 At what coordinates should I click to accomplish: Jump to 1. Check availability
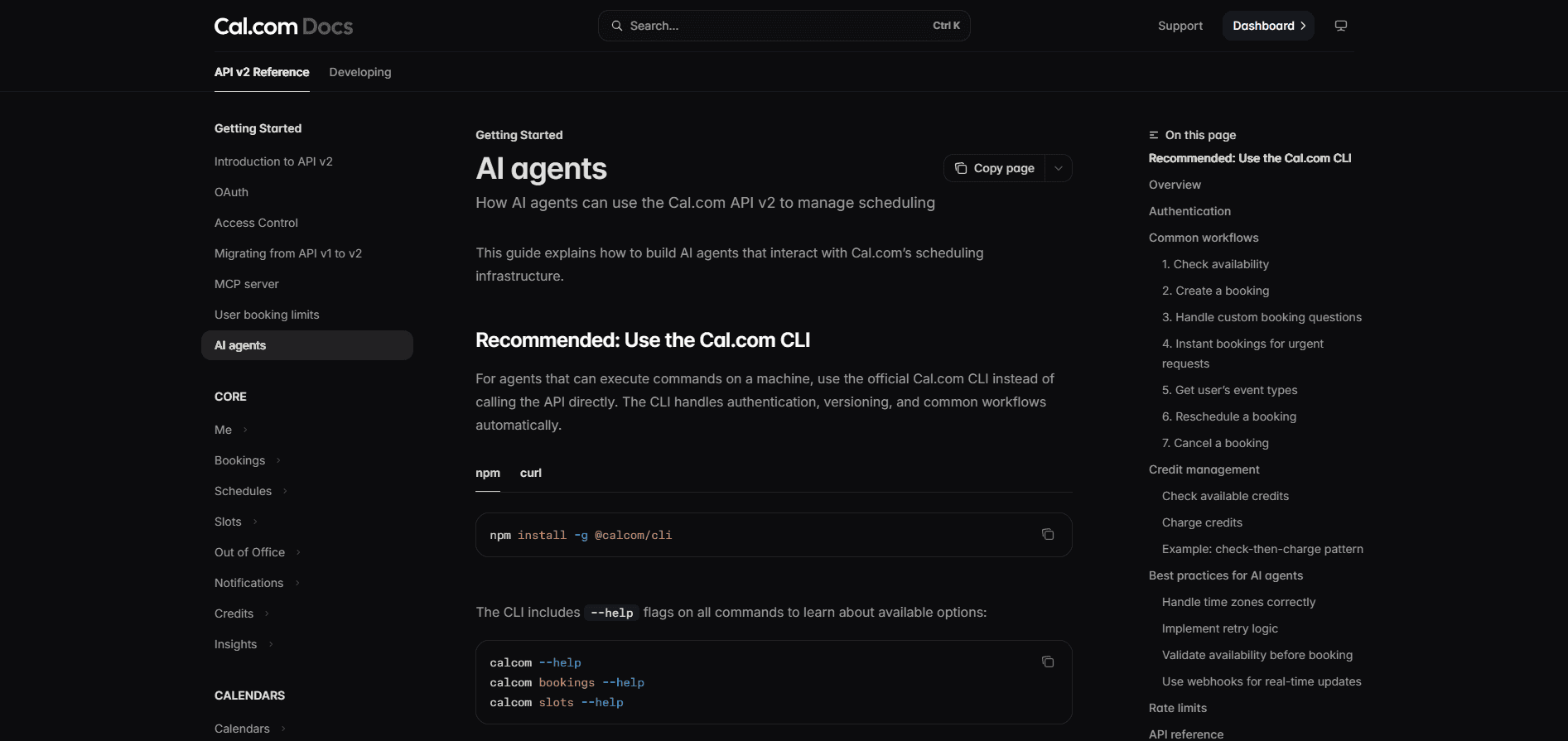coord(1215,264)
